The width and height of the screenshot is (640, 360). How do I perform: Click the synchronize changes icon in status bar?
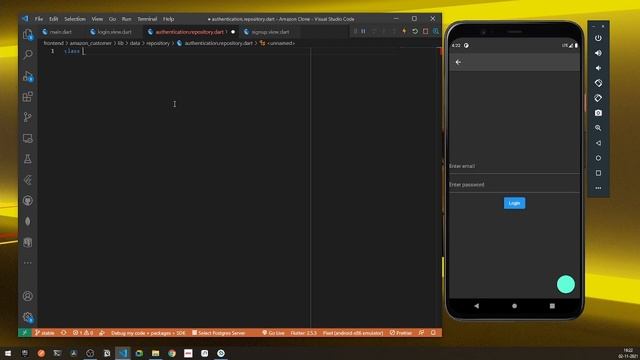[x=64, y=333]
